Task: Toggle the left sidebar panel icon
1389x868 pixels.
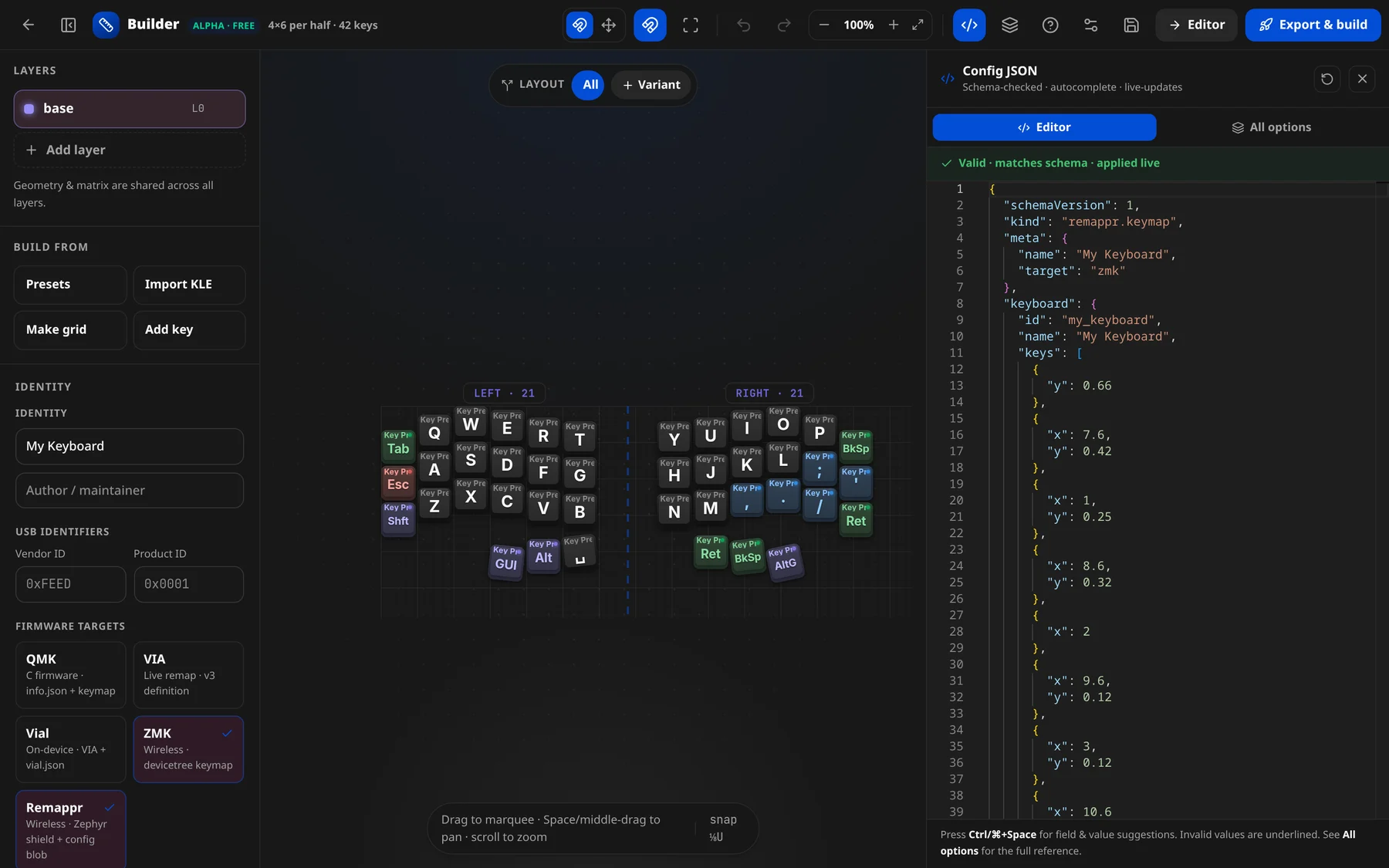Action: coord(69,25)
